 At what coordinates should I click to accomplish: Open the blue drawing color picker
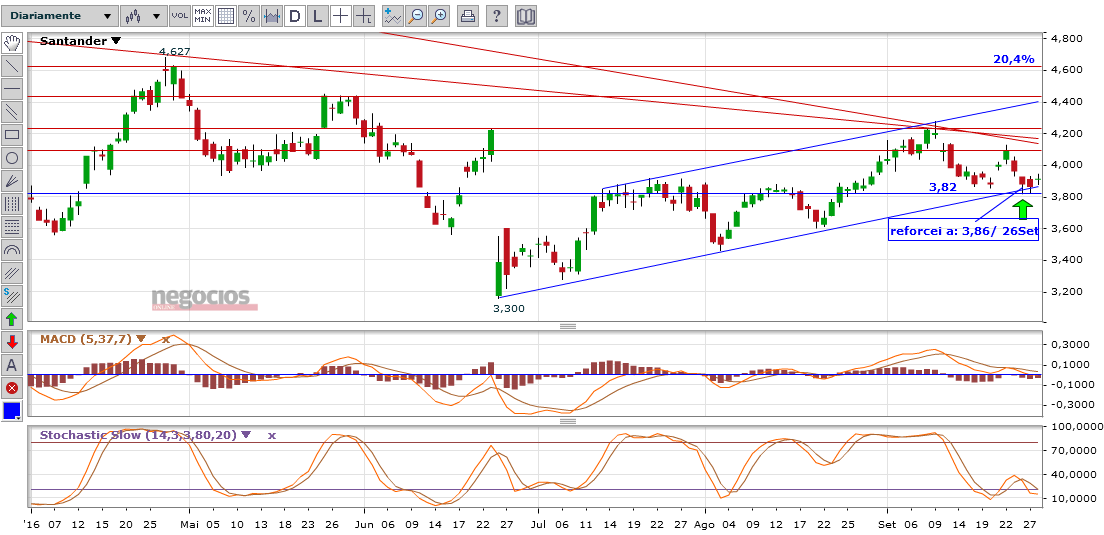tap(11, 411)
